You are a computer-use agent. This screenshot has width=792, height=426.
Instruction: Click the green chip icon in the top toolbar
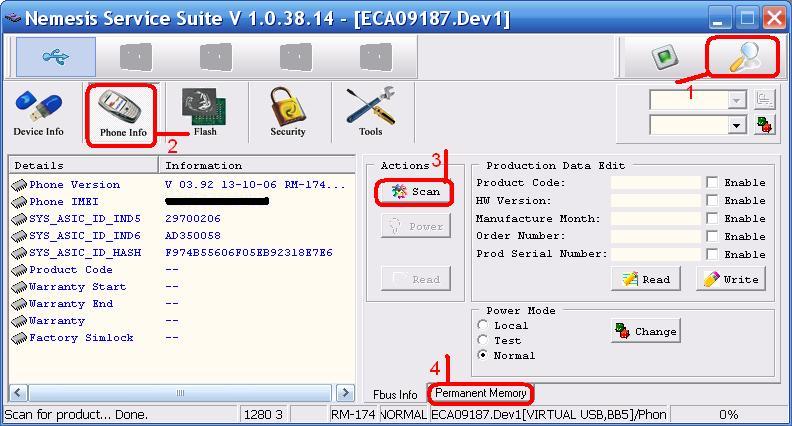point(665,57)
